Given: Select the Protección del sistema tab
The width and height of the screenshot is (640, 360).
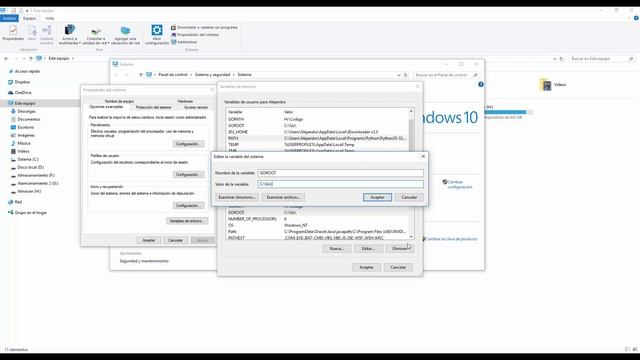Looking at the screenshot, I should click(153, 107).
